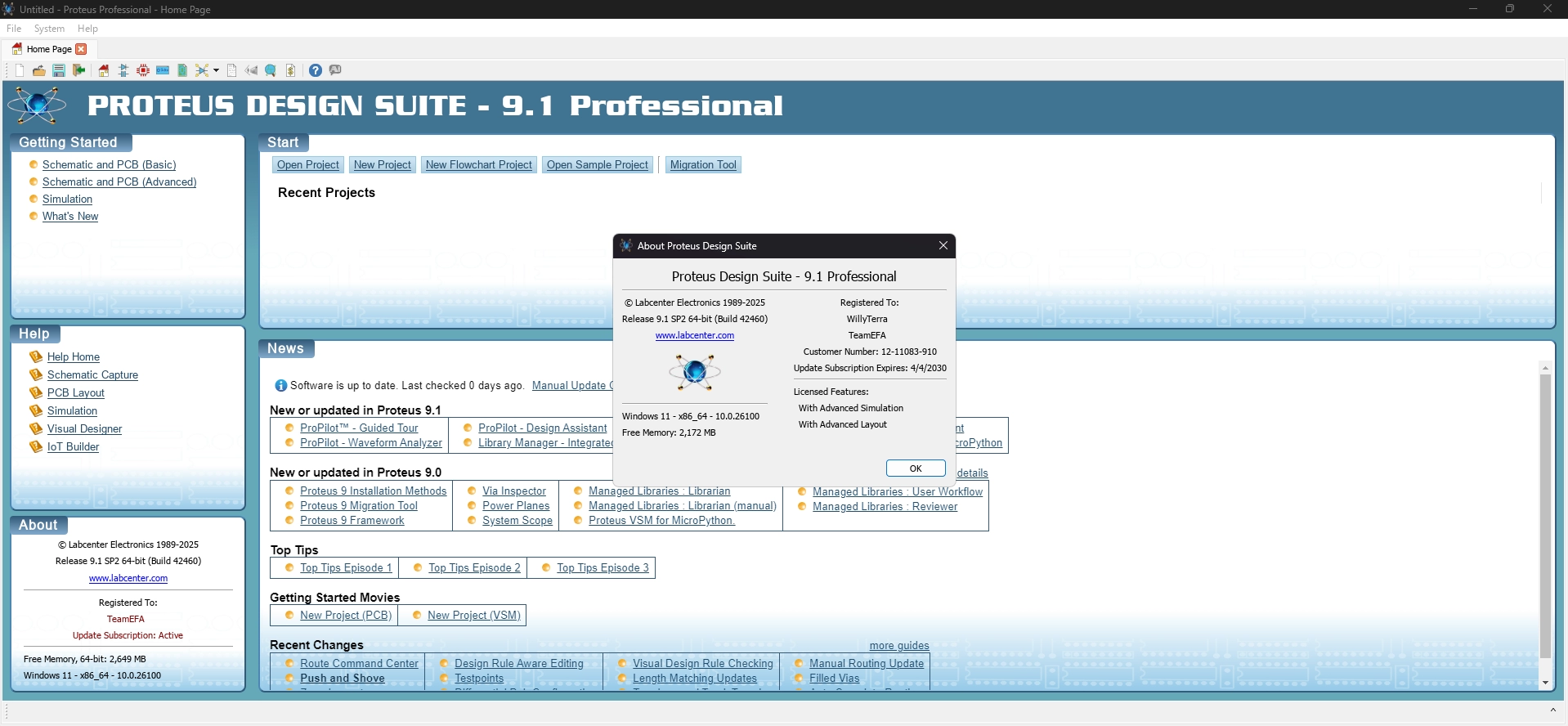Image resolution: width=1568 pixels, height=726 pixels.
Task: Click the News panel vertical scrollbar thumb
Action: 1545,517
